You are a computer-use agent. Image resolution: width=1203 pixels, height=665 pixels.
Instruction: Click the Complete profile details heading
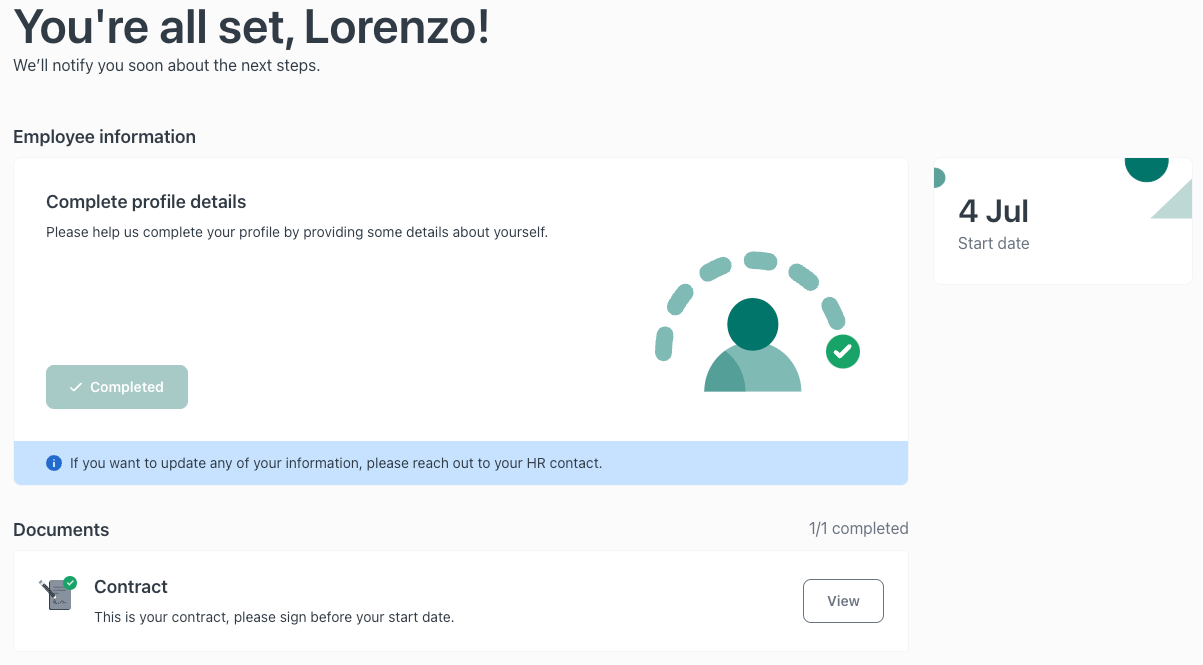pyautogui.click(x=145, y=201)
